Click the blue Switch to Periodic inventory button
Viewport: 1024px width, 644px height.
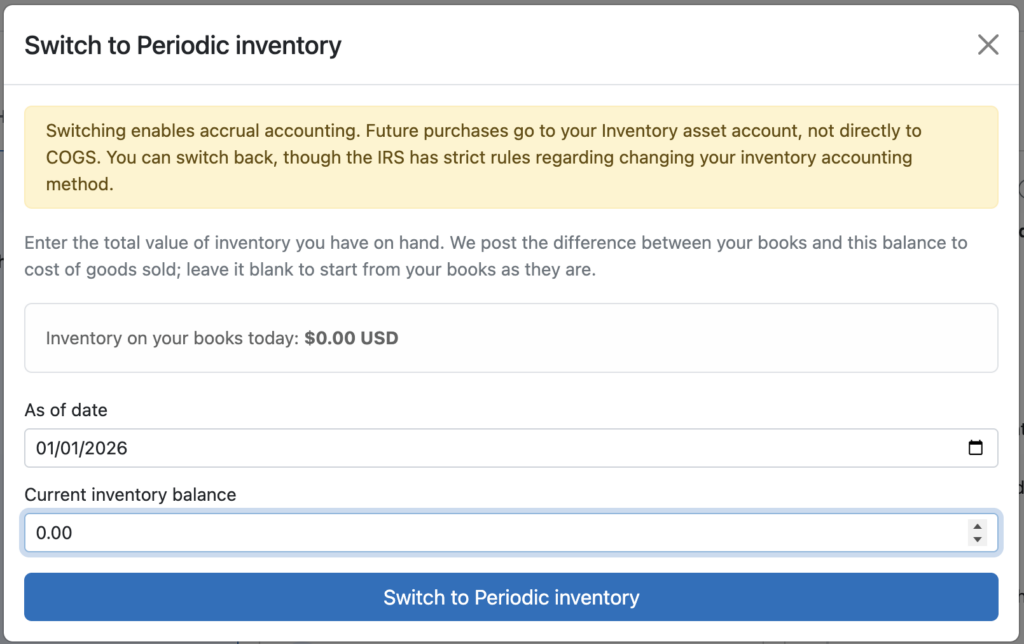pyautogui.click(x=511, y=597)
